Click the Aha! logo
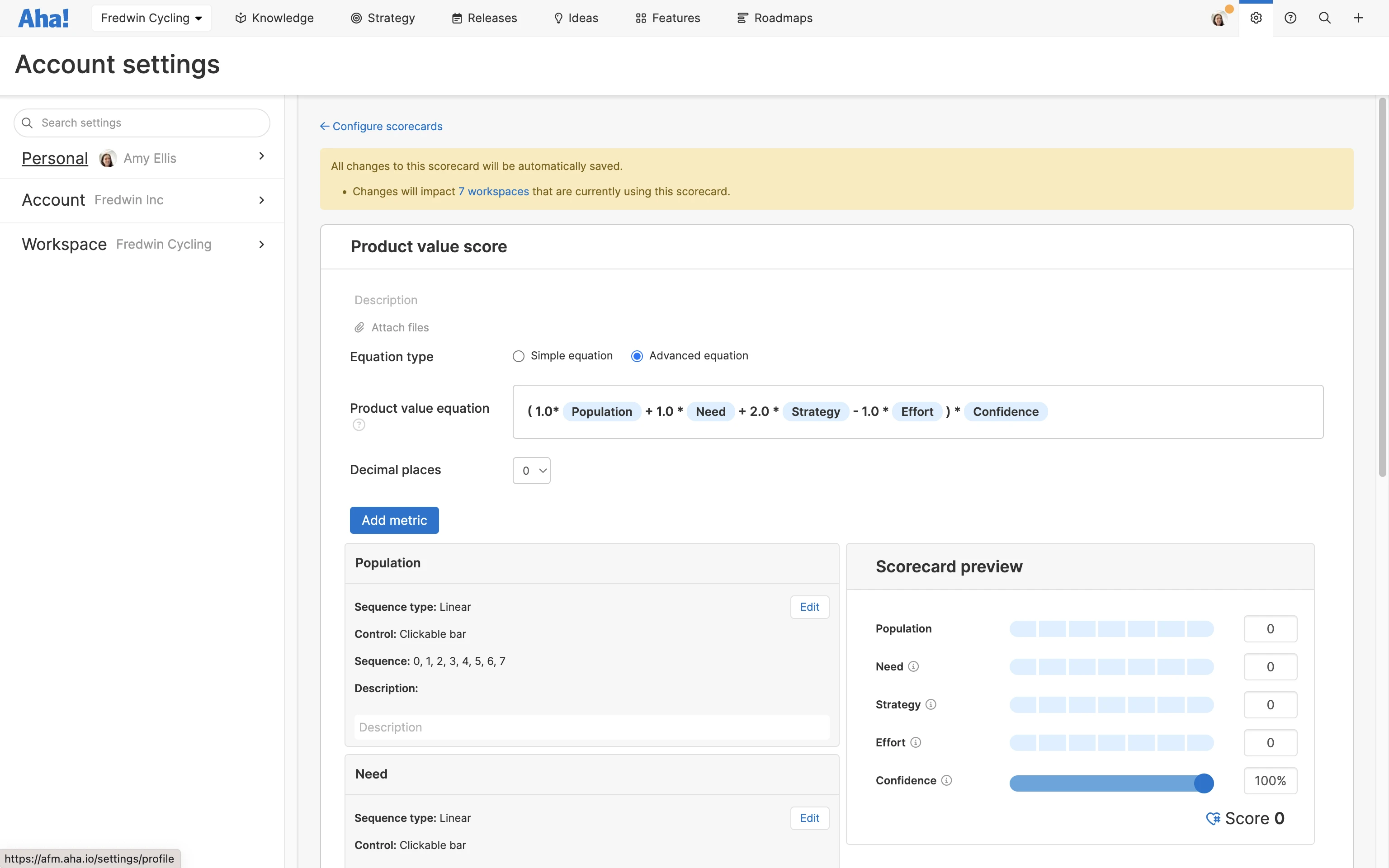 coord(43,17)
